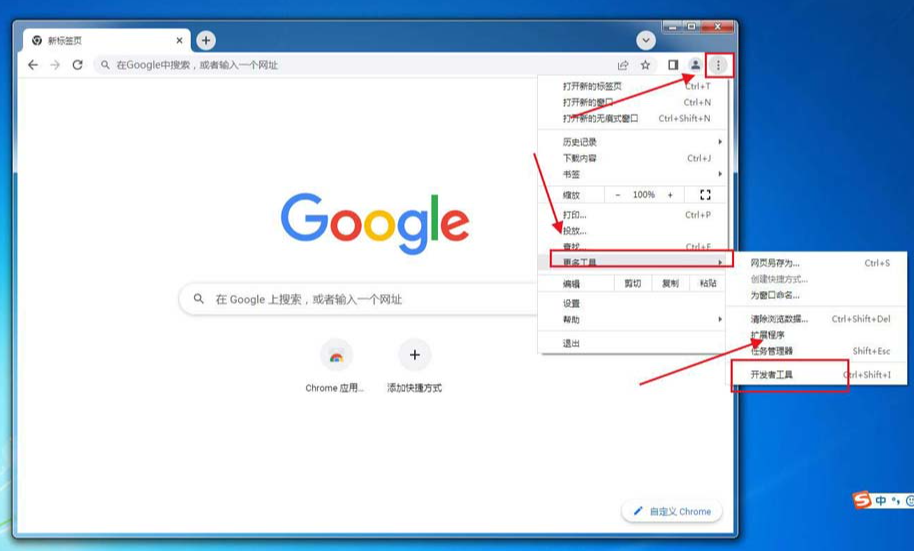This screenshot has width=914, height=551.
Task: Click 复制 in edit row
Action: [x=670, y=283]
